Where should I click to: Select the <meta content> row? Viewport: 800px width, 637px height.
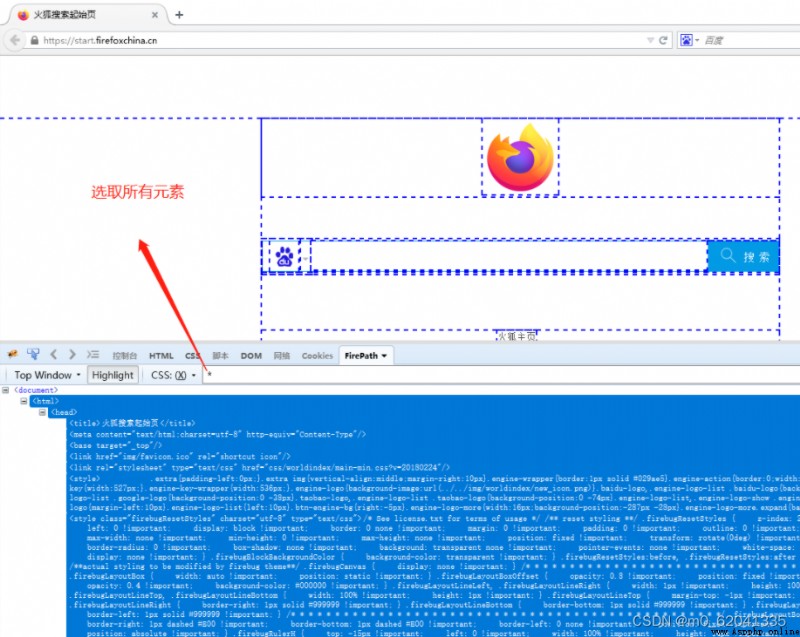click(x=218, y=434)
